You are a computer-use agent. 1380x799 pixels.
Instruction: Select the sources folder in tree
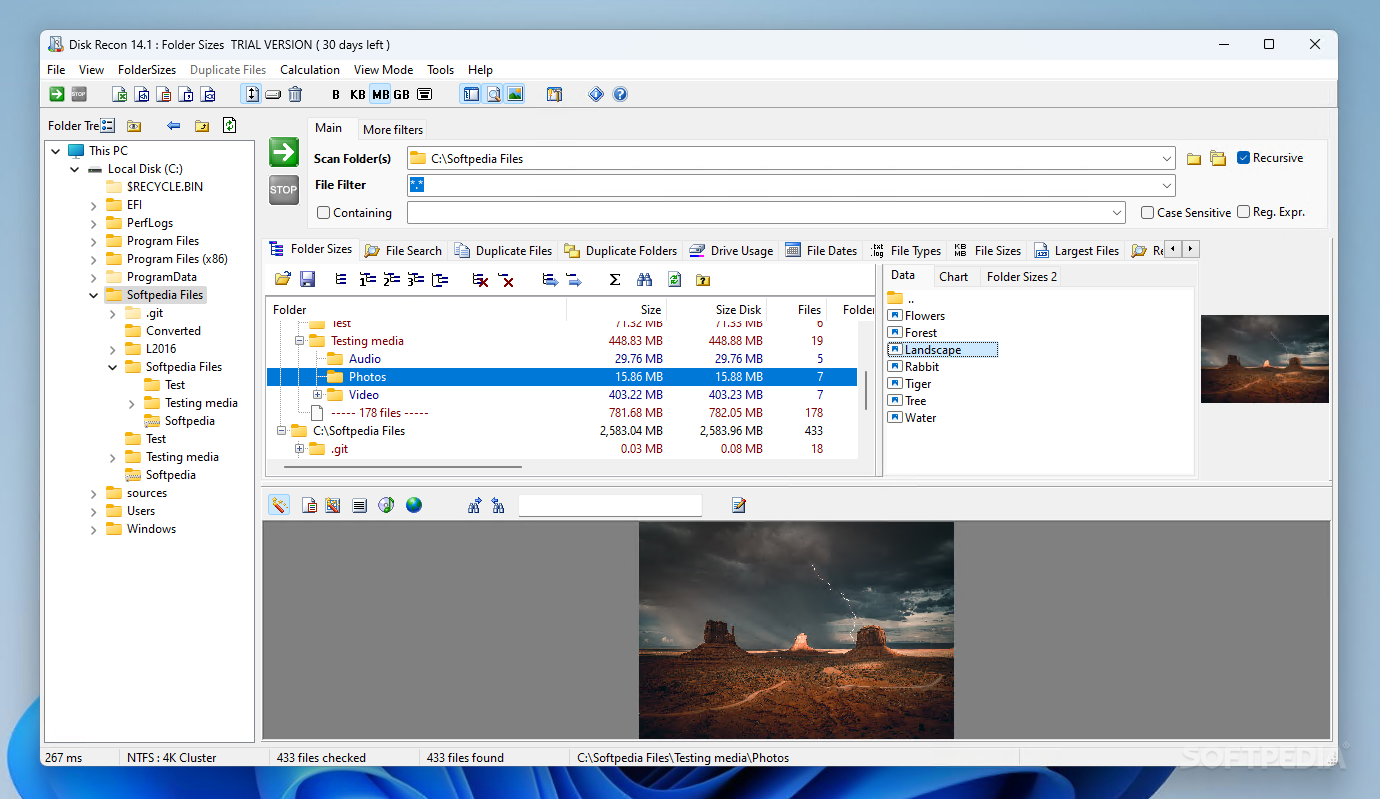(146, 493)
